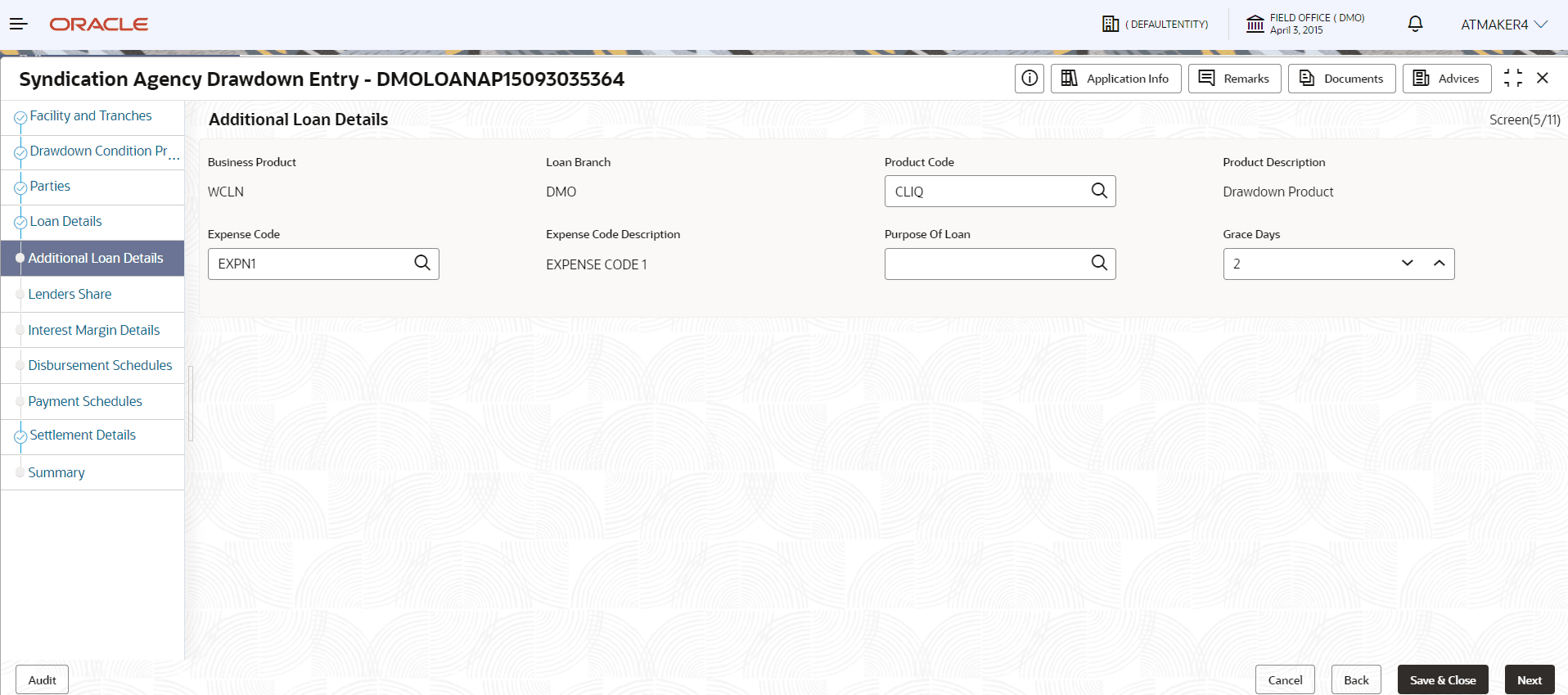Open the Advices panel
The height and width of the screenshot is (695, 1568).
click(1447, 79)
